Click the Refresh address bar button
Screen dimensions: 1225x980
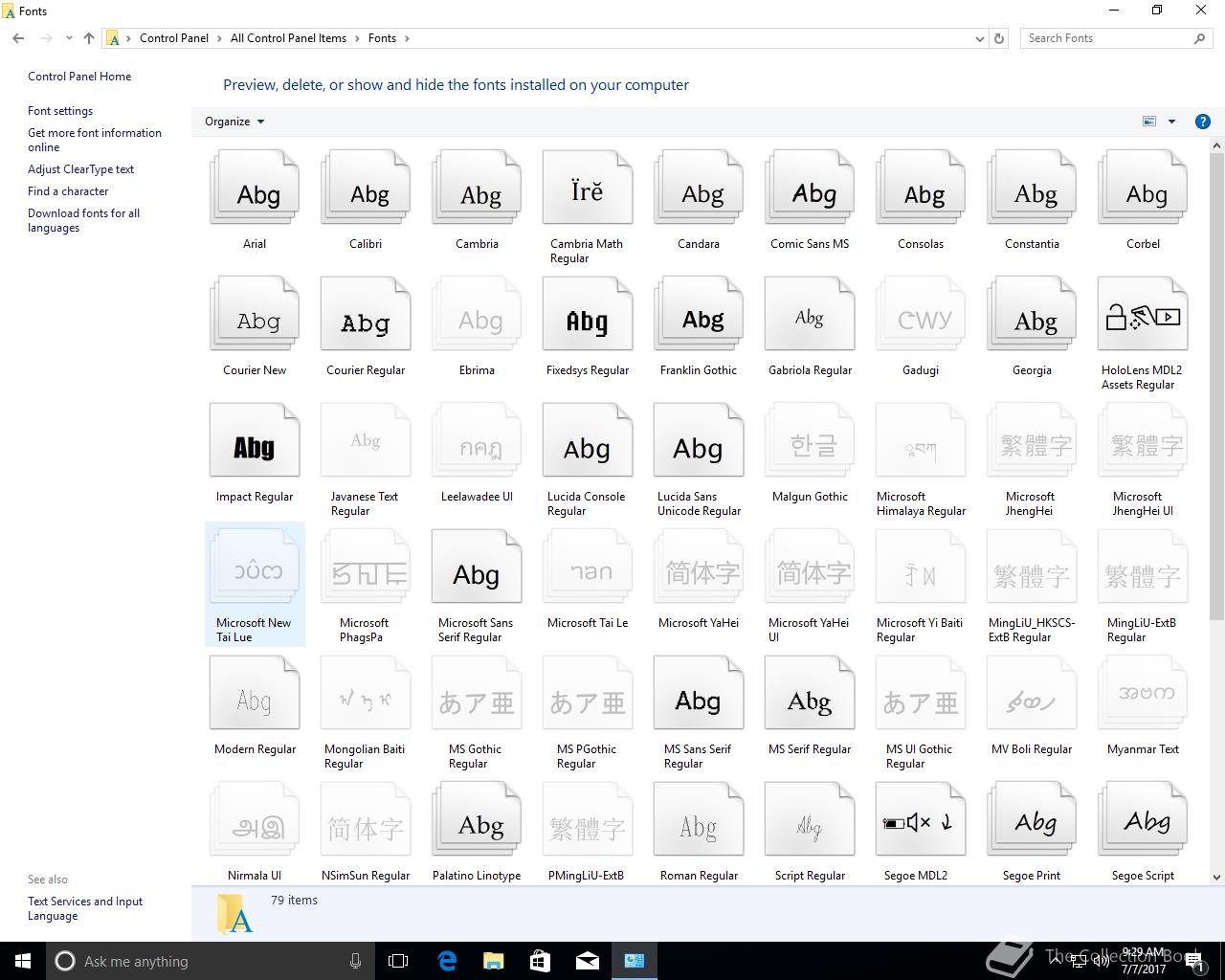(x=999, y=38)
